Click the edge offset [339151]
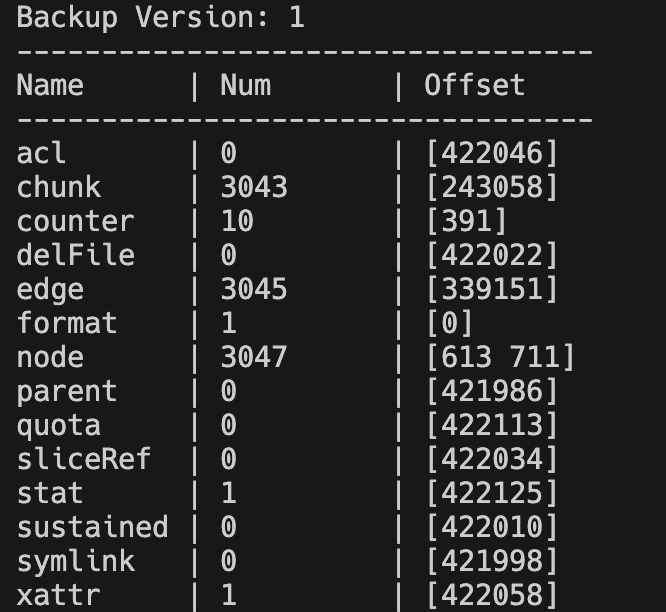 point(491,289)
